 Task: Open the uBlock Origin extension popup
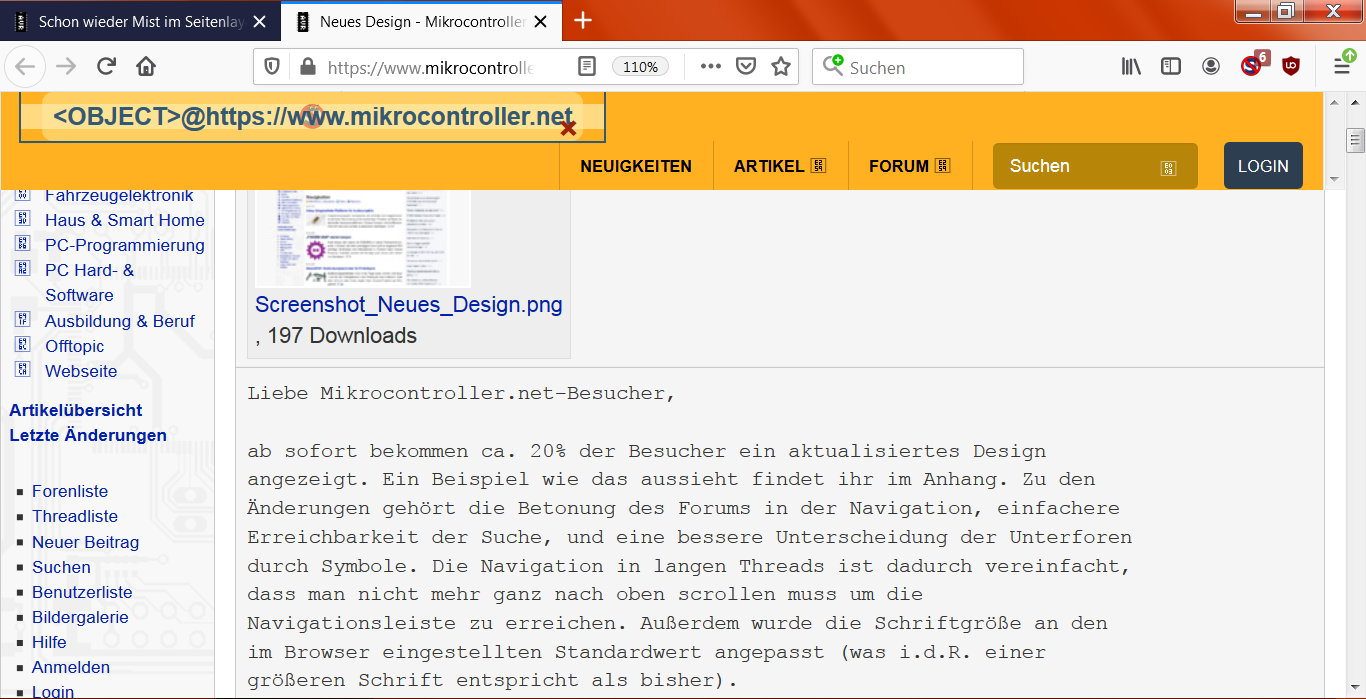[x=1291, y=67]
